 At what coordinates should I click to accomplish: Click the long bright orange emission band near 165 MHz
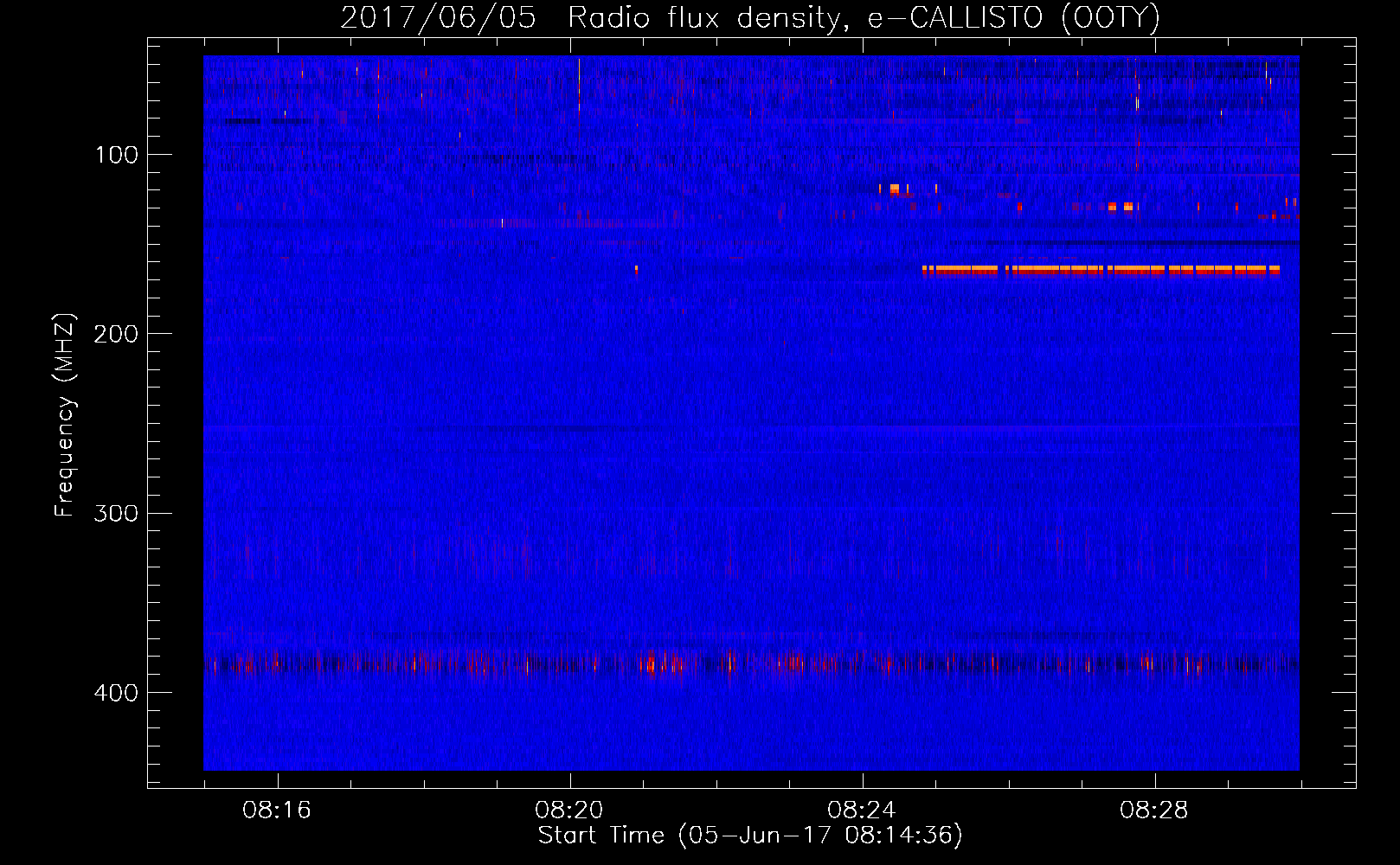pyautogui.click(x=1101, y=270)
